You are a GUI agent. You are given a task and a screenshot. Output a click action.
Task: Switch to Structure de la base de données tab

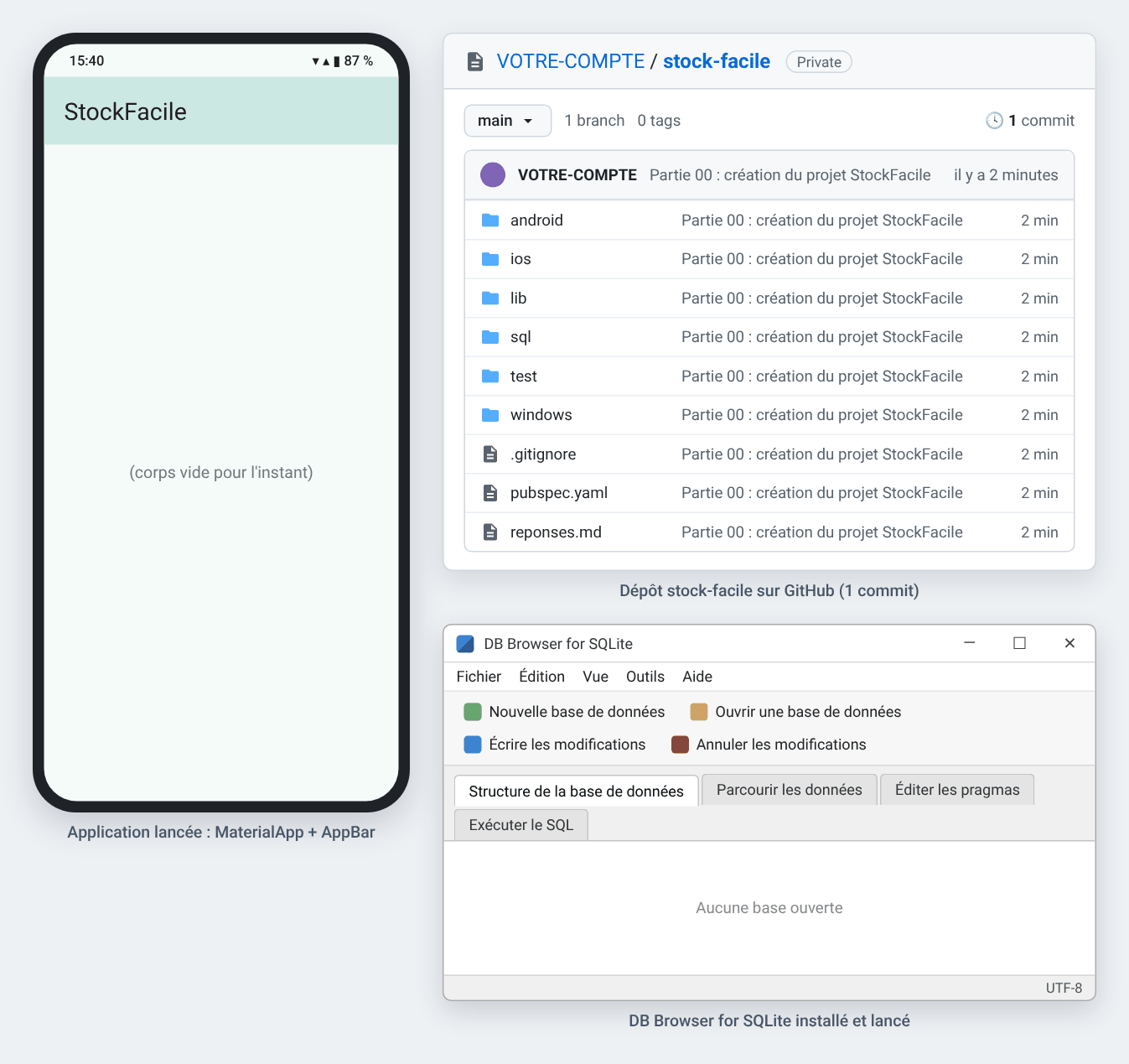click(x=577, y=791)
